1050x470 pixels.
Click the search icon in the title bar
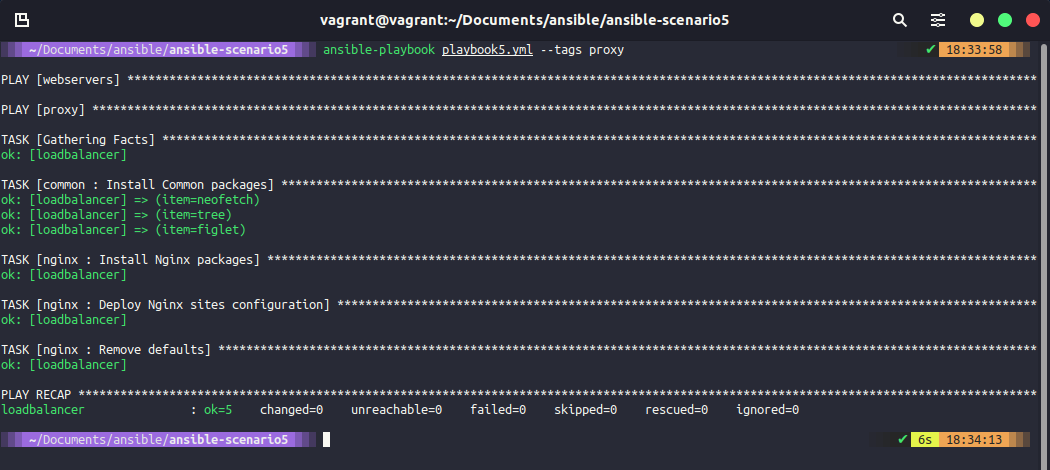click(900, 20)
